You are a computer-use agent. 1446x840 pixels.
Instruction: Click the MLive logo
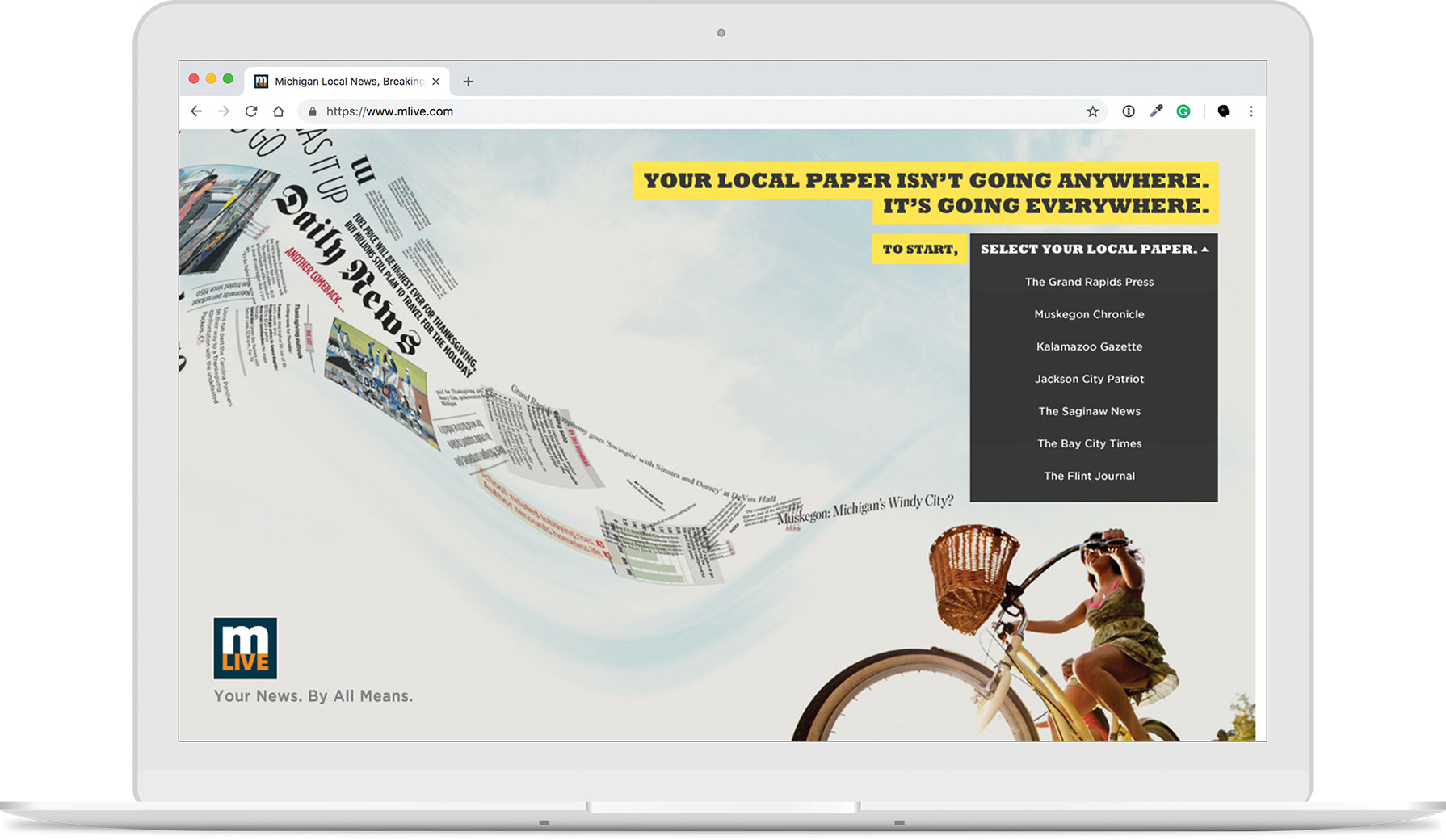pos(245,649)
